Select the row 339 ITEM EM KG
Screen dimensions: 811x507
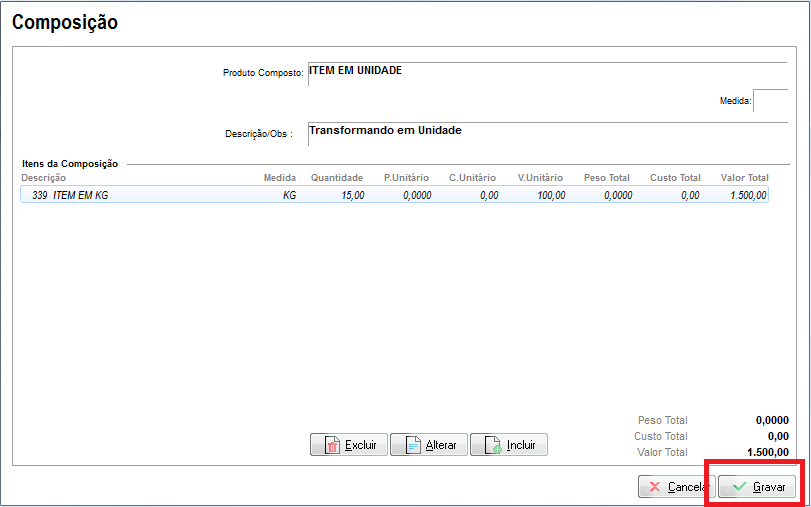(x=81, y=196)
